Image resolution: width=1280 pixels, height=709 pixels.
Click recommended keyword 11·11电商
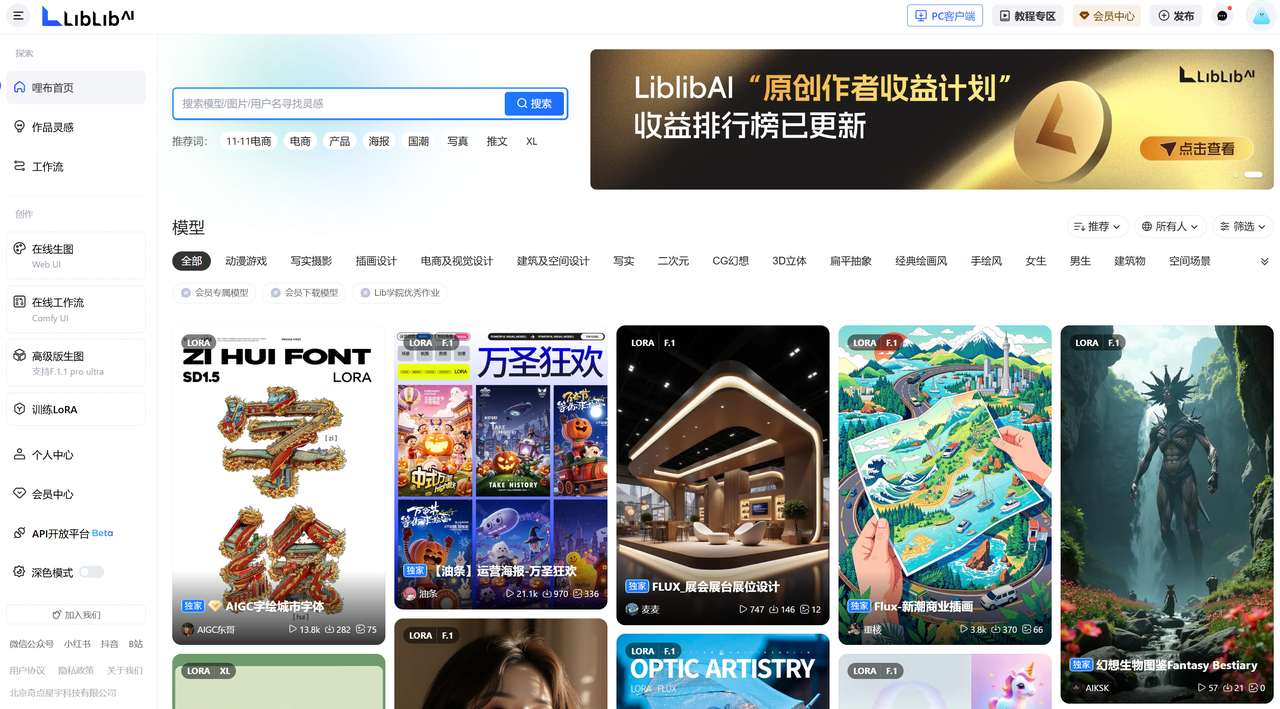point(248,141)
